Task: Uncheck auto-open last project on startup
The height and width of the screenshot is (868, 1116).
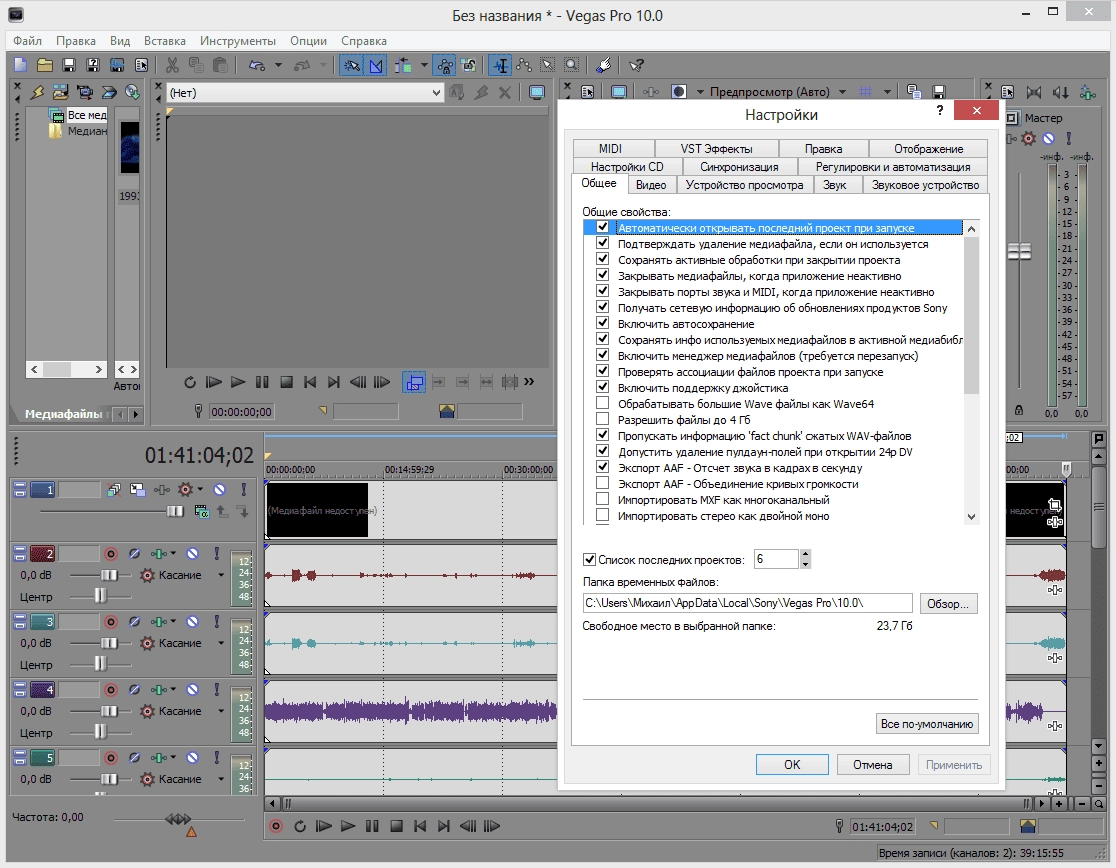Action: tap(602, 227)
